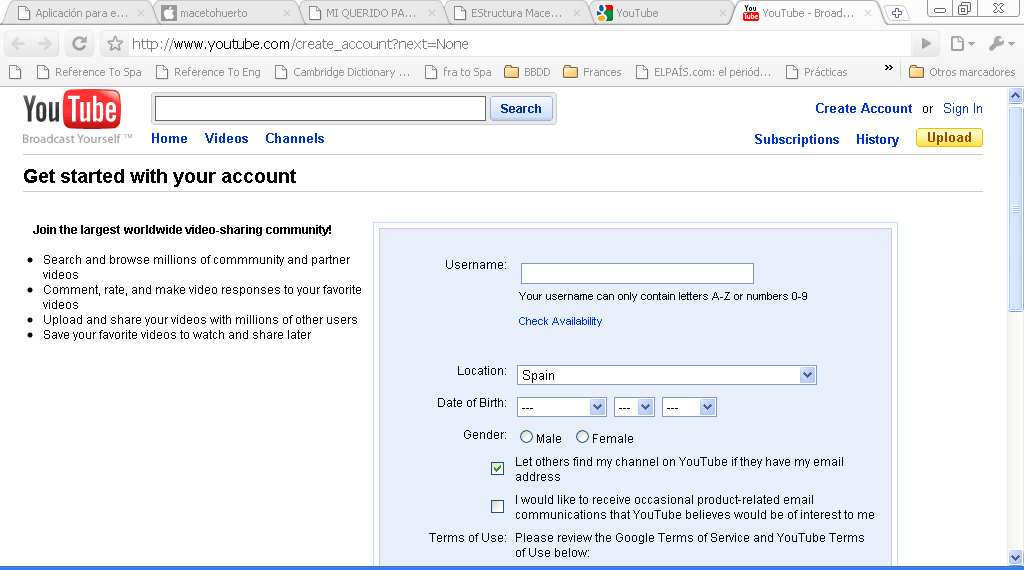Uncheck Let others find my channel checkbox
This screenshot has height=570, width=1024.
[x=497, y=468]
